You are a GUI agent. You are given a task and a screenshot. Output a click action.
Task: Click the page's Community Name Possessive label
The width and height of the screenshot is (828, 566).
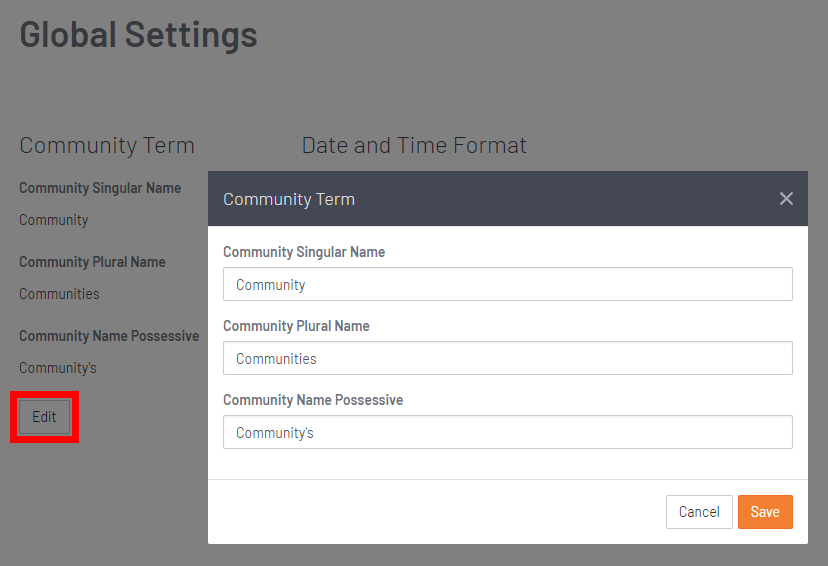[109, 336]
